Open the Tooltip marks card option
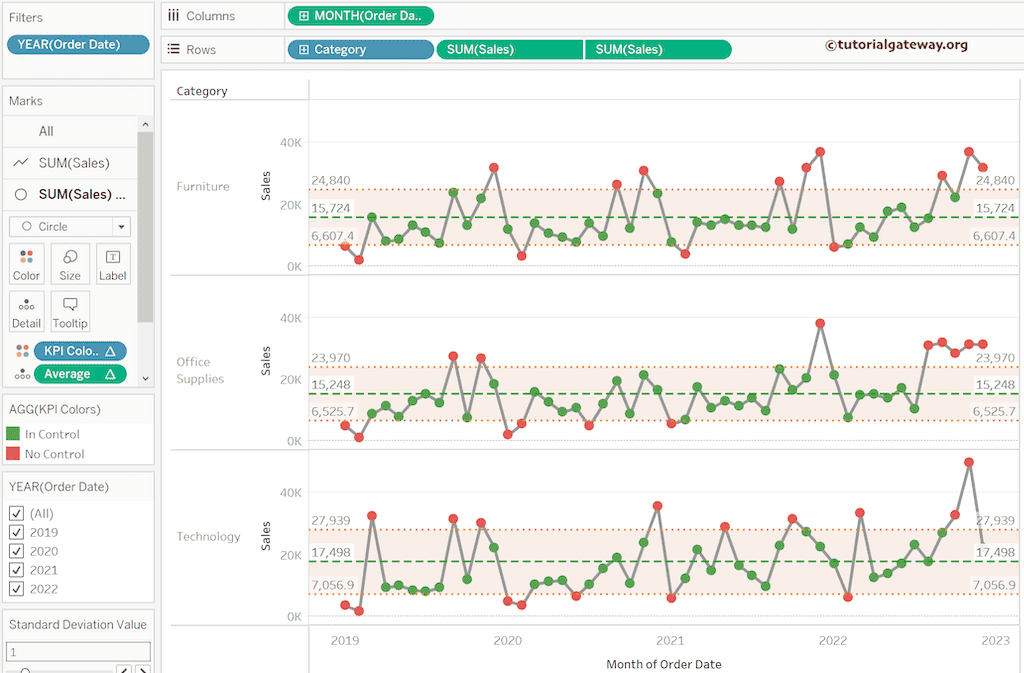1024x673 pixels. pyautogui.click(x=69, y=311)
